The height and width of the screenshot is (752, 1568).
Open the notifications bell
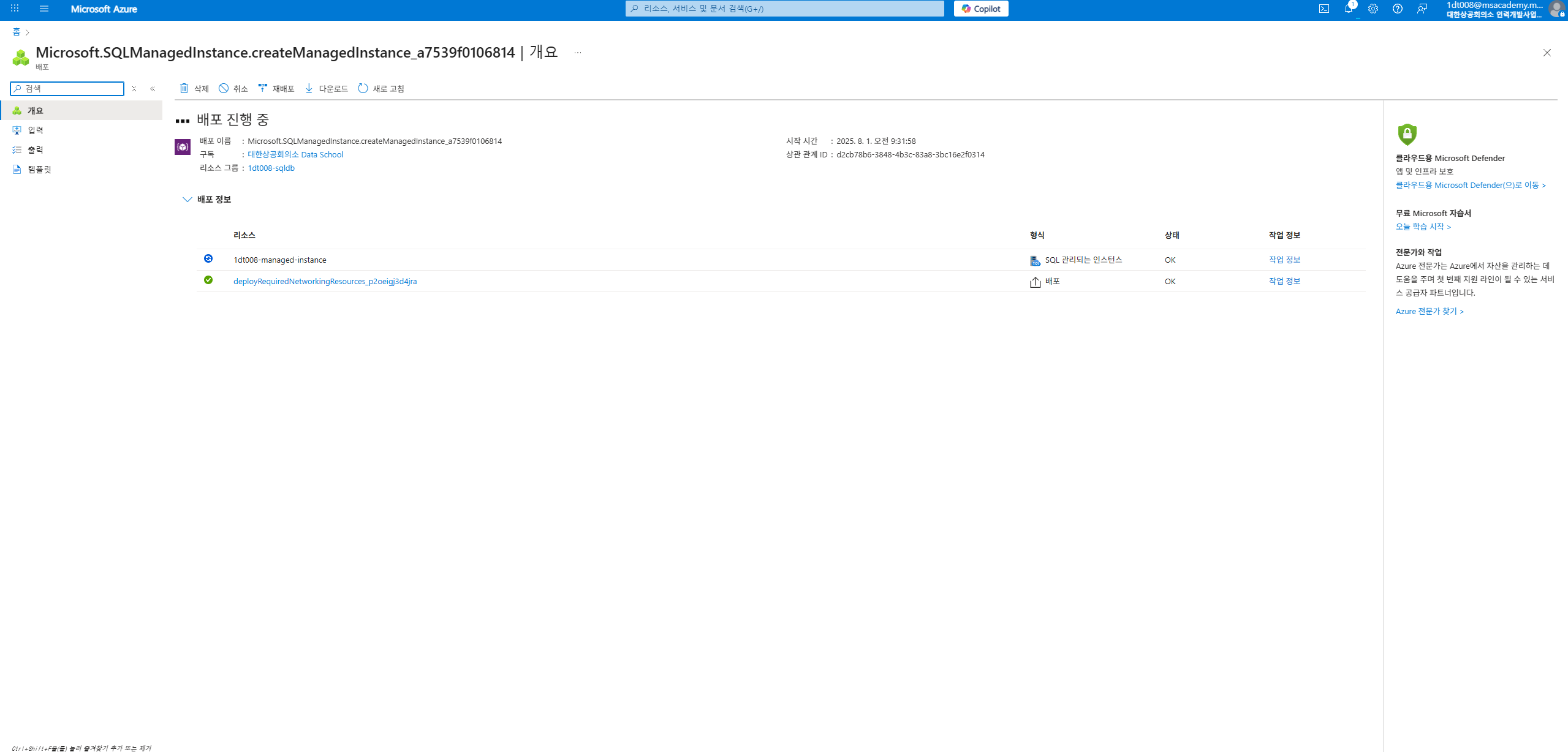(1348, 9)
